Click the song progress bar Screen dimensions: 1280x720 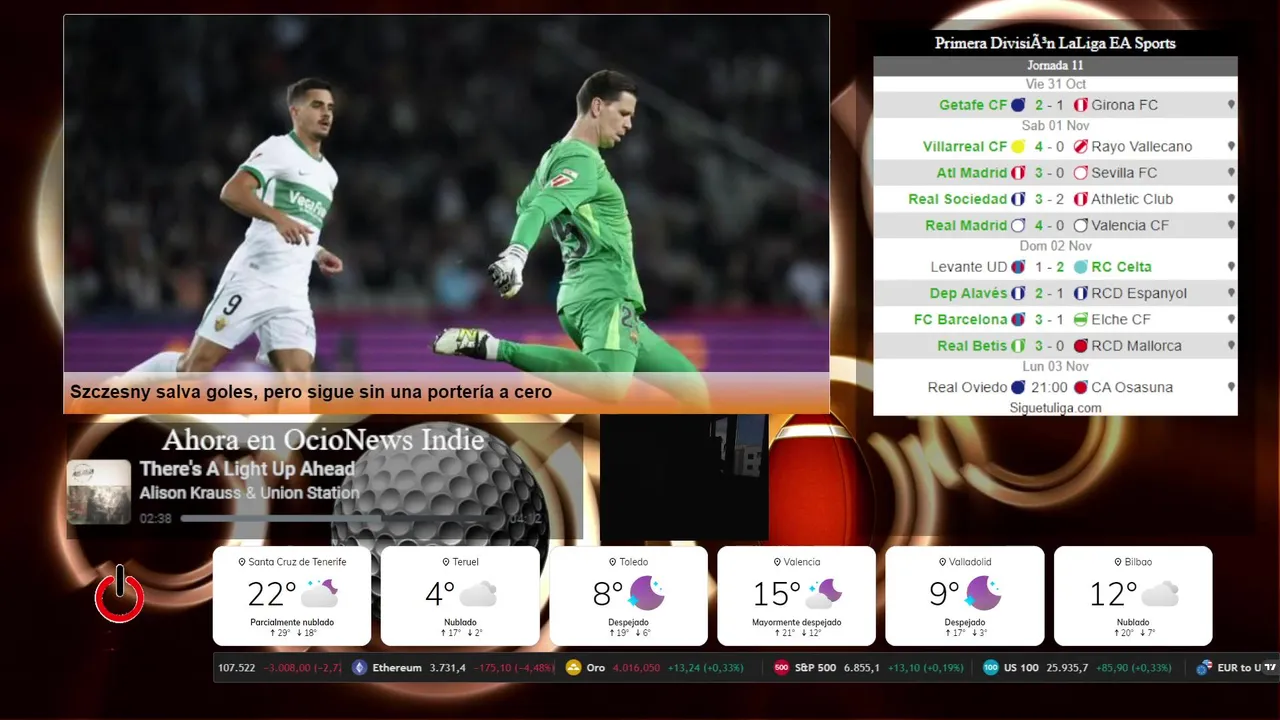coord(342,519)
